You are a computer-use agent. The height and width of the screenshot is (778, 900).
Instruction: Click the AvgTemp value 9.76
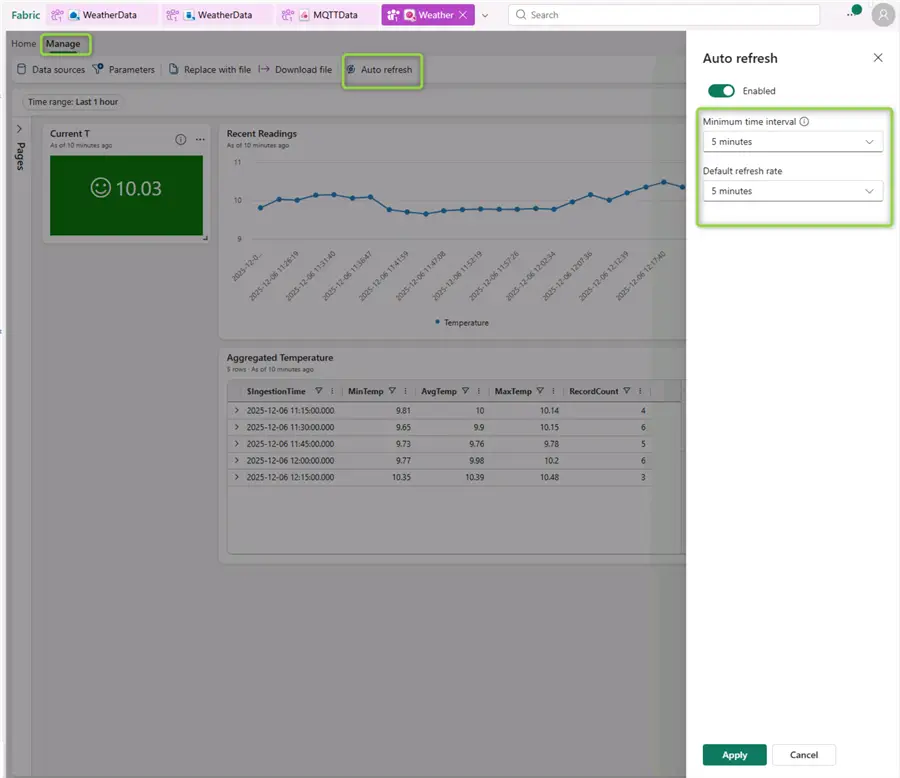[476, 444]
